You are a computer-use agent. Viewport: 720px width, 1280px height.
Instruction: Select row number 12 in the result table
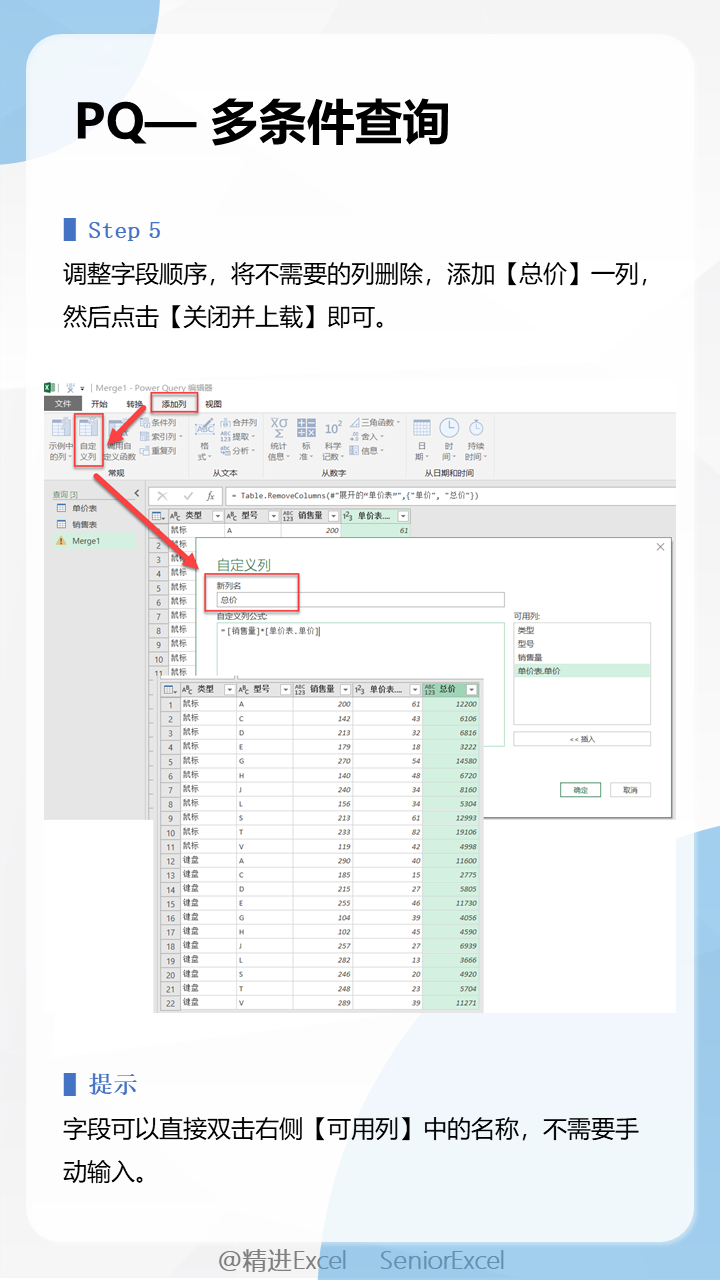[171, 860]
